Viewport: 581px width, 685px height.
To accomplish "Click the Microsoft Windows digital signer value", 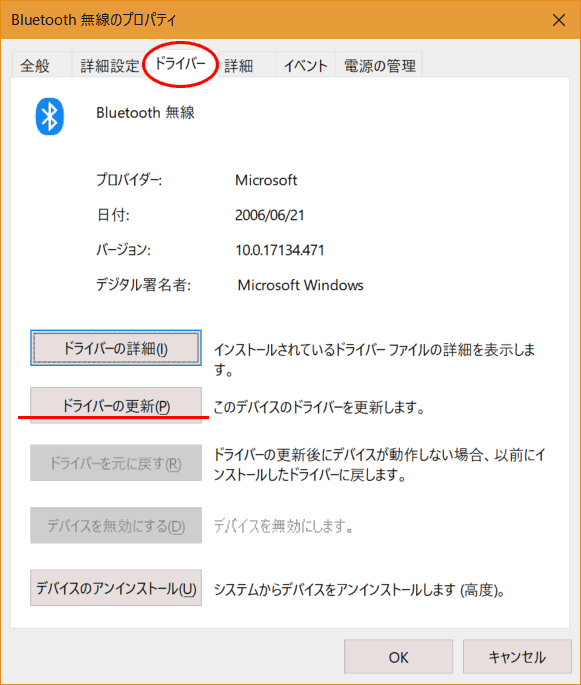I will point(300,285).
